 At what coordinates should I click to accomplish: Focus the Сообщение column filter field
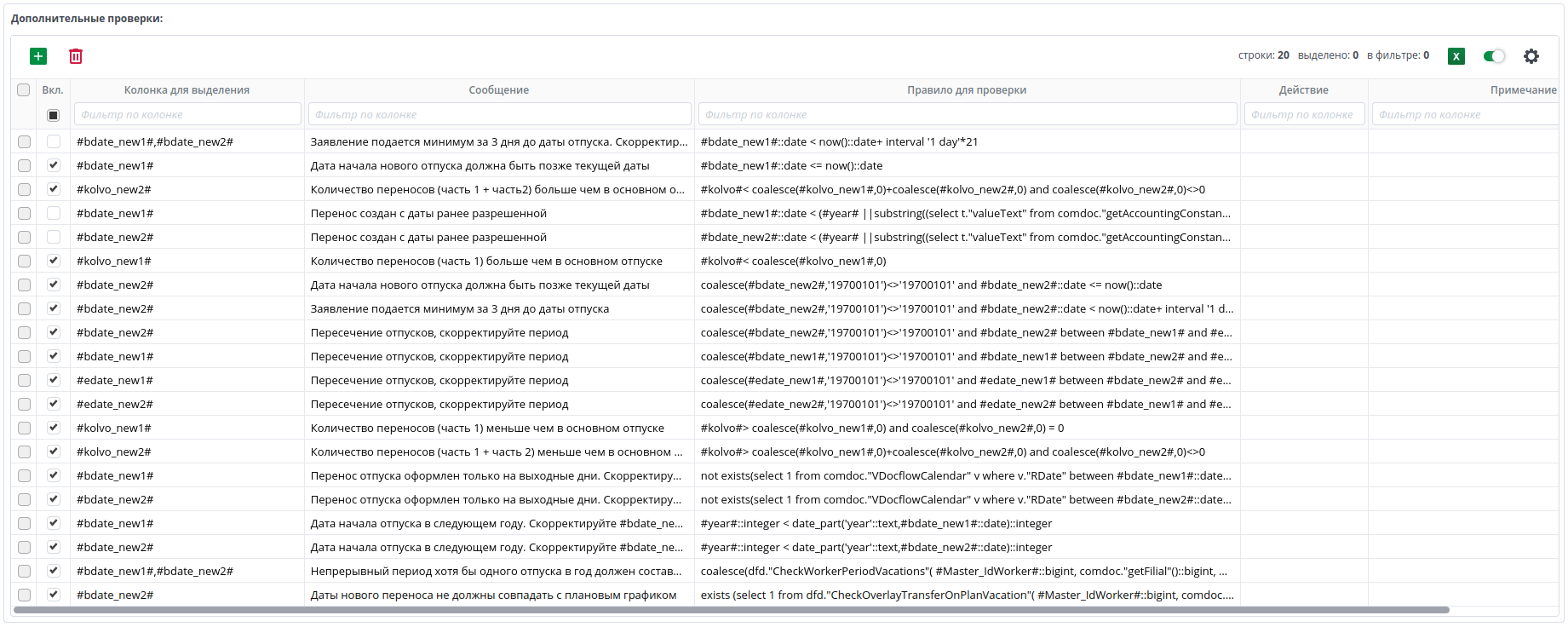pos(498,115)
